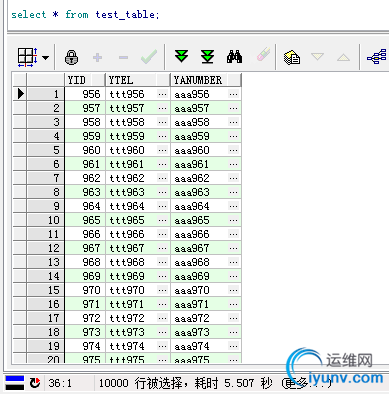Select row header number 12

(46, 248)
